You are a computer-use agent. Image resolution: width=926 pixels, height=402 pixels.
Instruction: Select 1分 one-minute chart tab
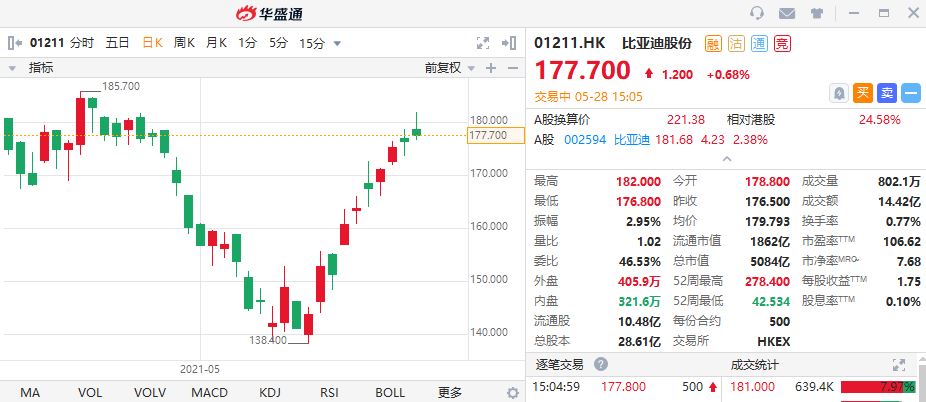(x=247, y=43)
